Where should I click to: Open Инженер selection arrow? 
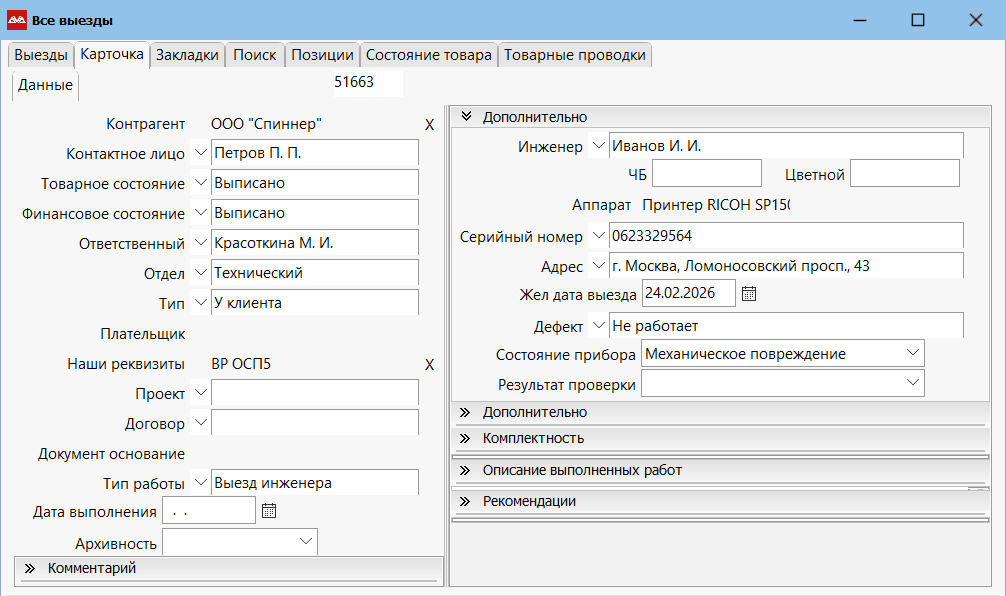tap(598, 146)
